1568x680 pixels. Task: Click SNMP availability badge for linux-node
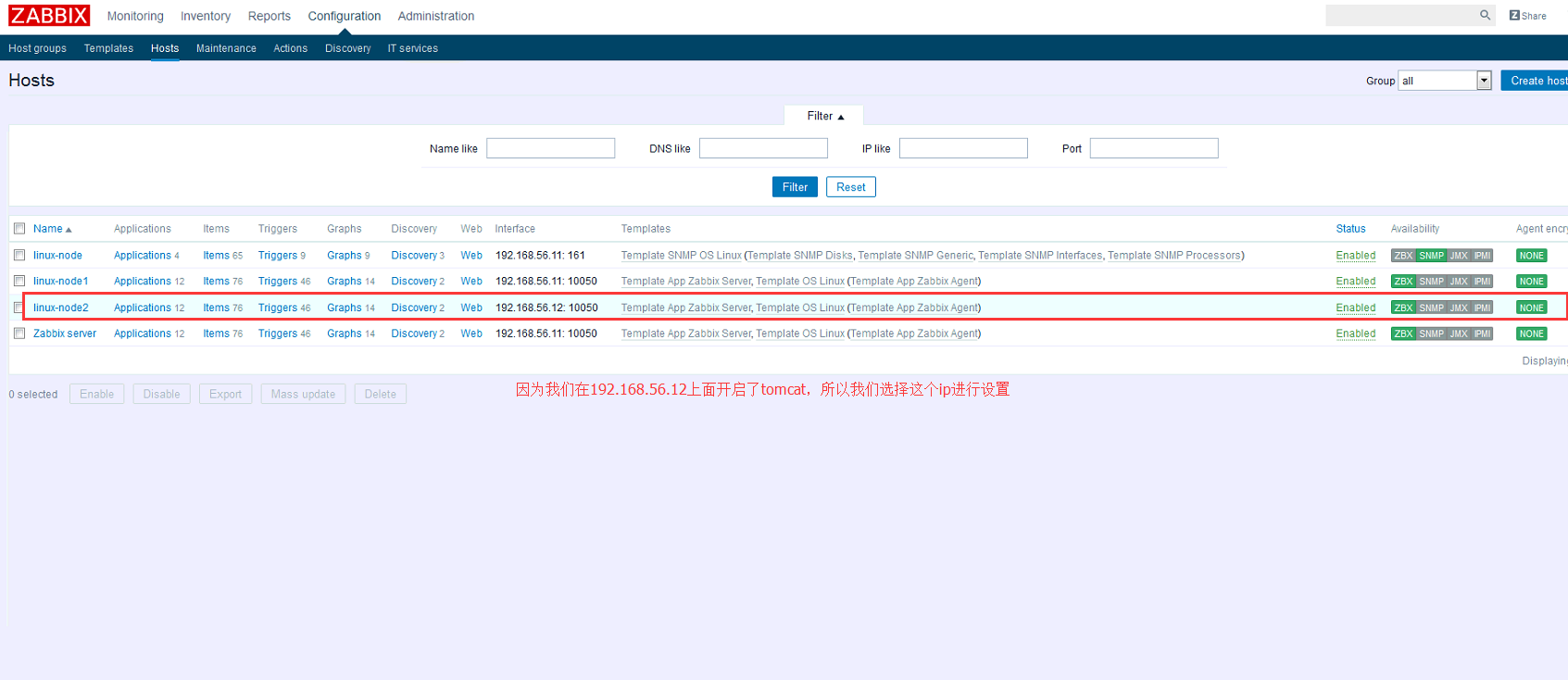click(1431, 256)
